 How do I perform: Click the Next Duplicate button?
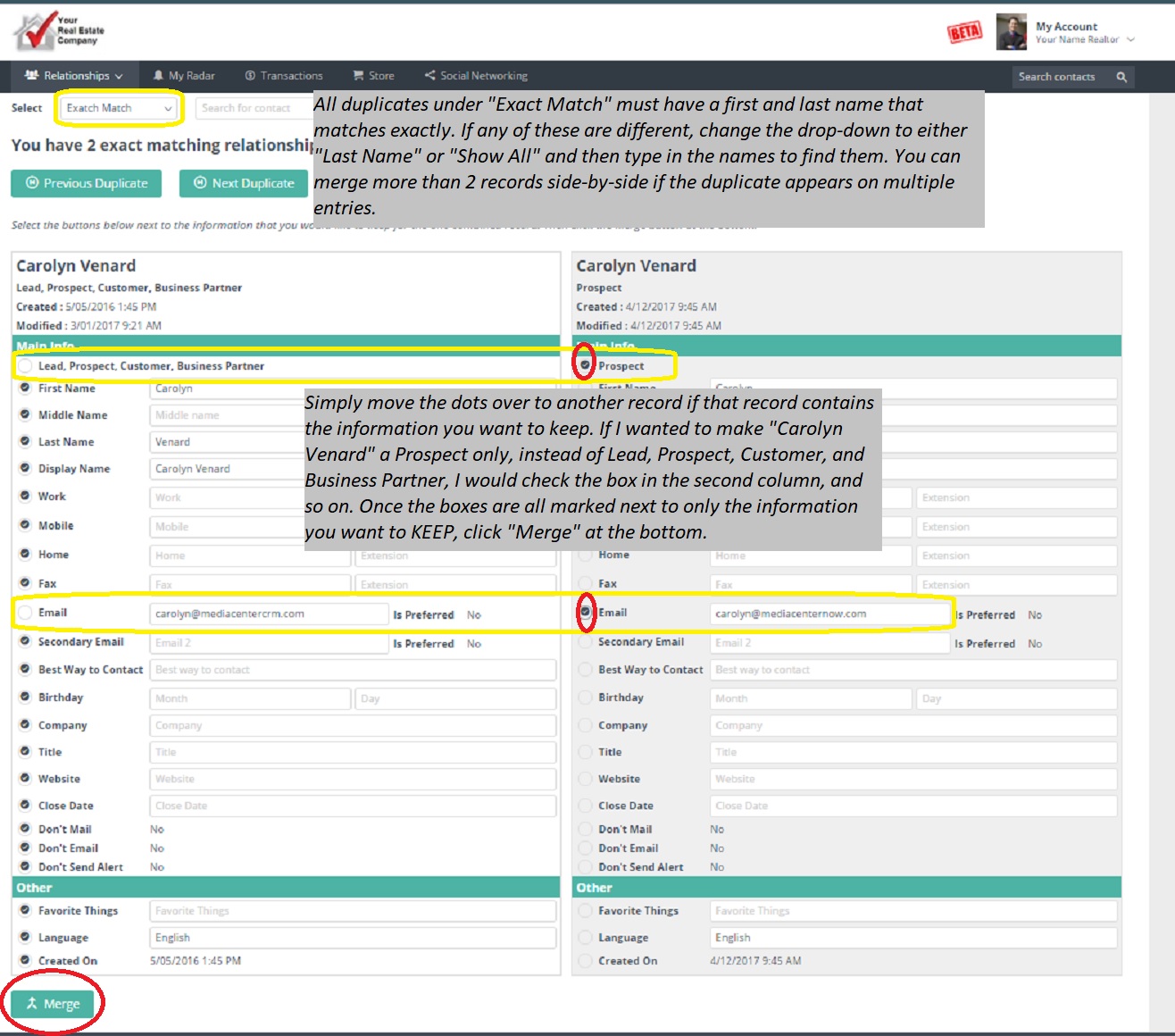click(x=243, y=183)
